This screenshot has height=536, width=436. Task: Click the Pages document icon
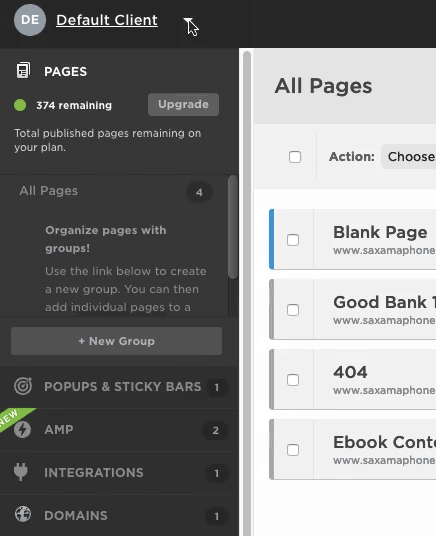23,70
